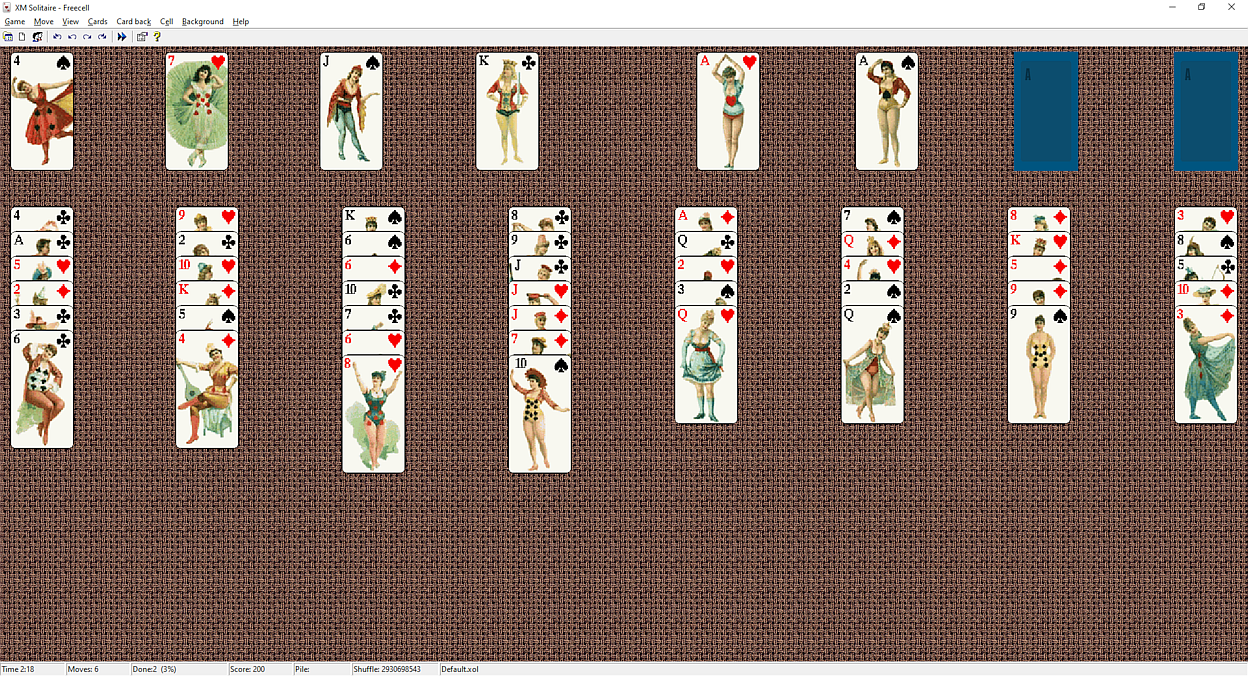Click the blue fast-forward autoplay icon
Image resolution: width=1248 pixels, height=676 pixels.
(x=122, y=37)
